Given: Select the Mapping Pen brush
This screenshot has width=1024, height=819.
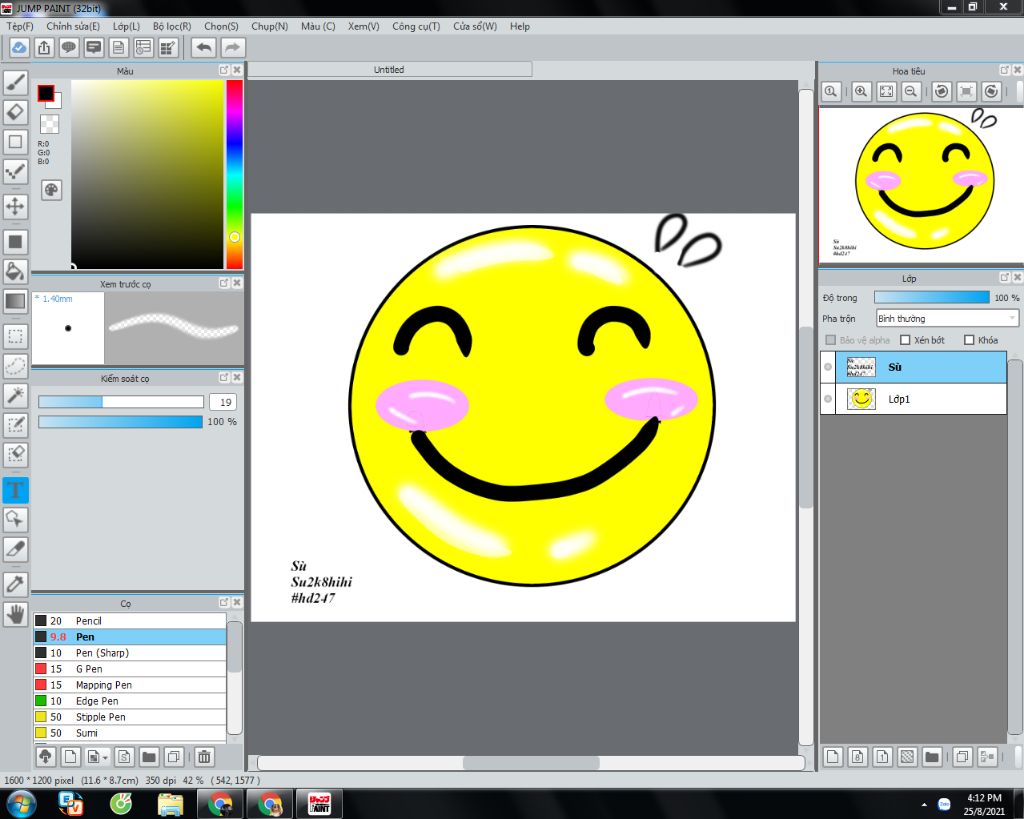Looking at the screenshot, I should (129, 684).
